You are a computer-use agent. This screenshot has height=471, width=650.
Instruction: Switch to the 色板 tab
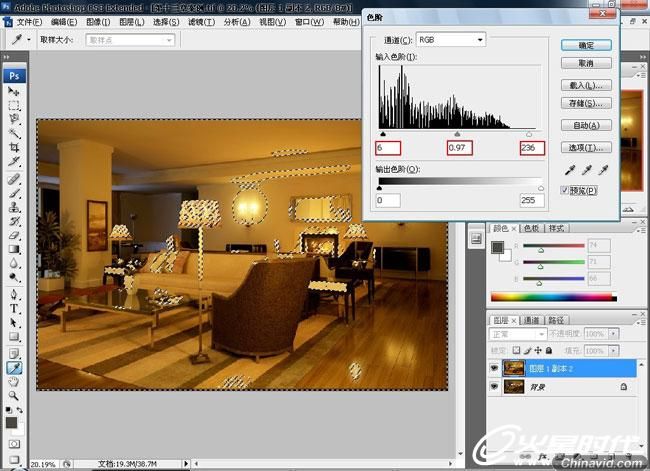tap(531, 228)
